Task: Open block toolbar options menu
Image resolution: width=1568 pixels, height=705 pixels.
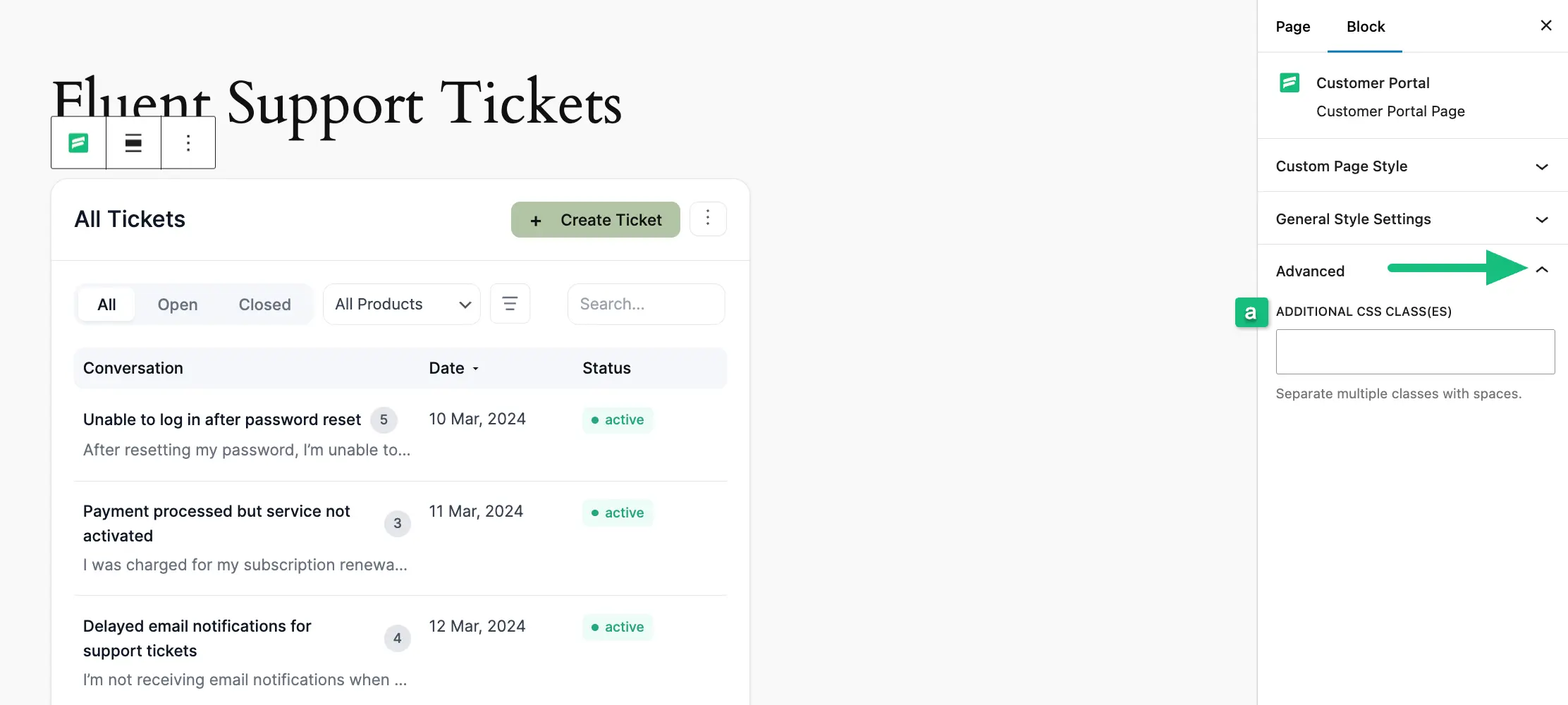Action: (x=188, y=143)
